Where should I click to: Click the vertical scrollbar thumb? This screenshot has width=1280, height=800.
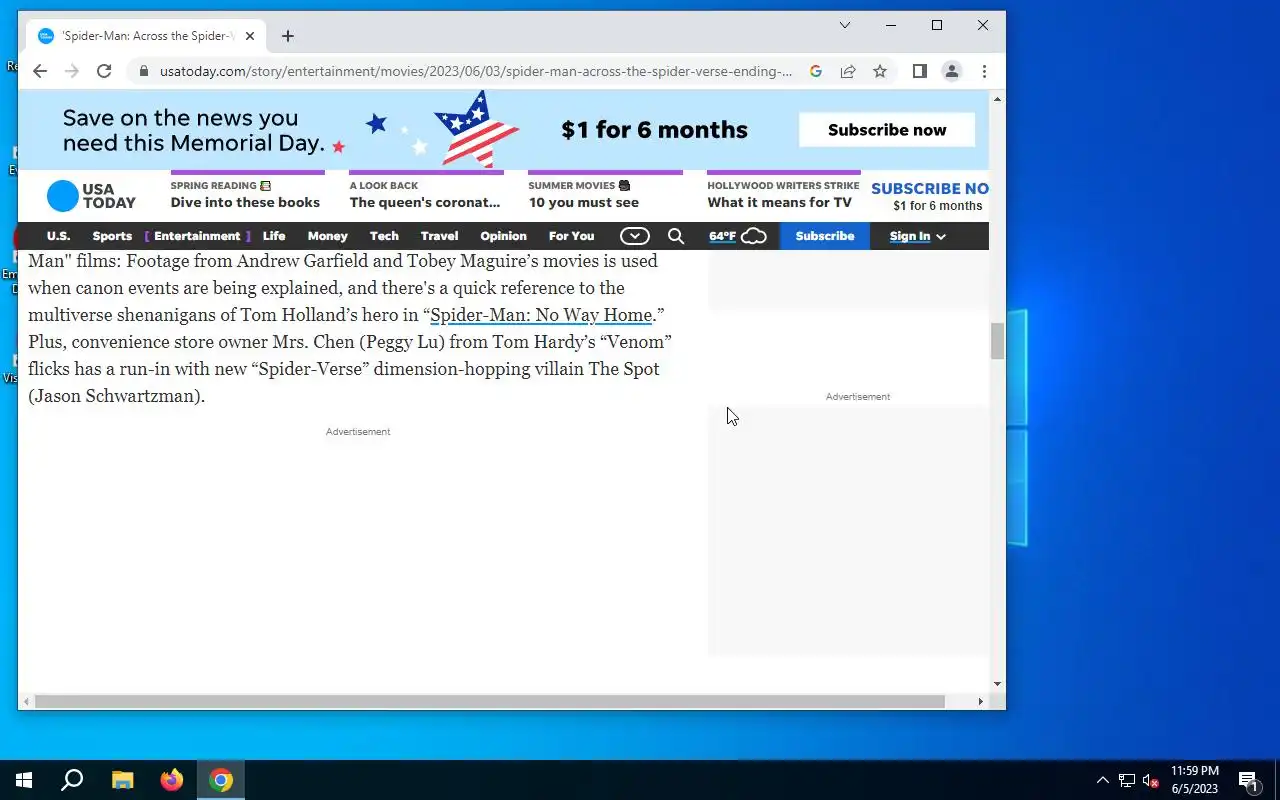(997, 341)
